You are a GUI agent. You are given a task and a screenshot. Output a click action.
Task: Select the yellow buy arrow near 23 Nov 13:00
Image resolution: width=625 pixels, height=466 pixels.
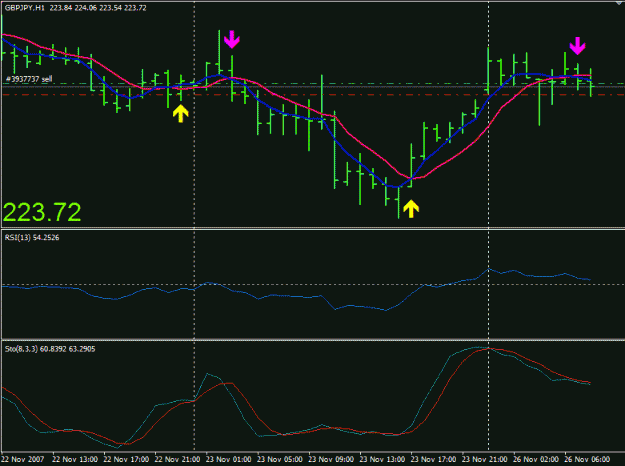pos(411,209)
